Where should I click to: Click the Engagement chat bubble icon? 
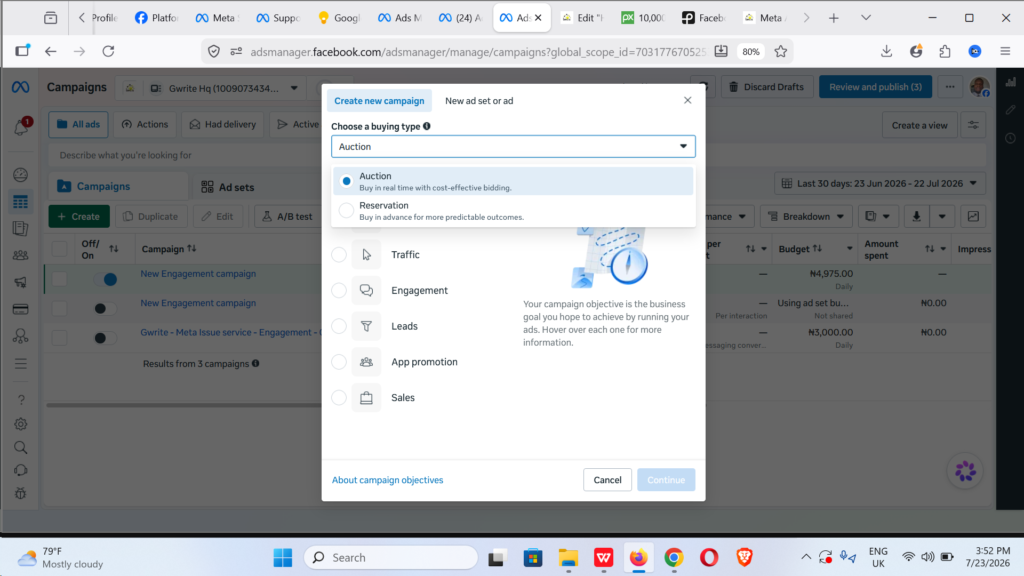pos(366,291)
